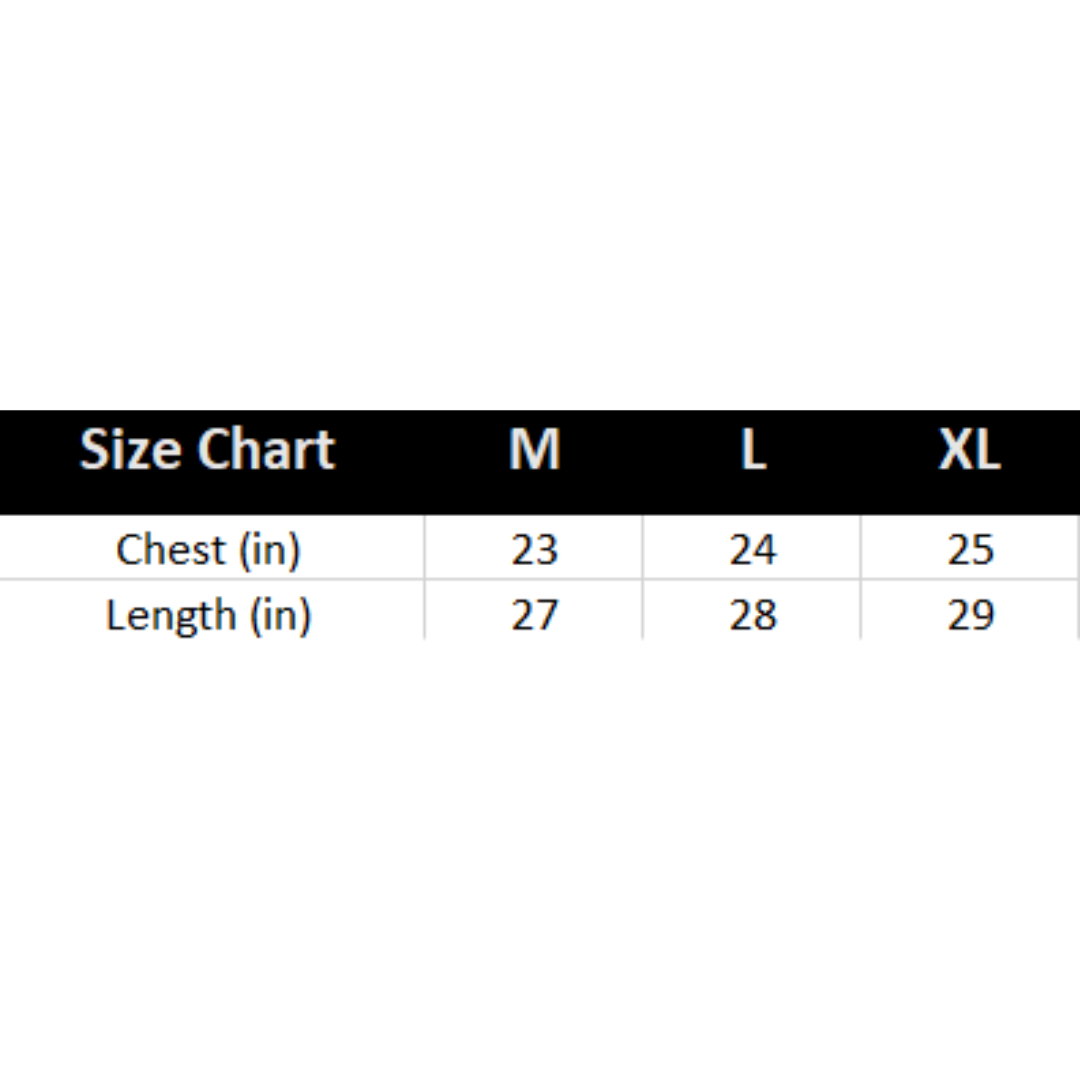Image resolution: width=1080 pixels, height=1080 pixels.
Task: Select chest value 24 for size L
Action: (x=752, y=549)
